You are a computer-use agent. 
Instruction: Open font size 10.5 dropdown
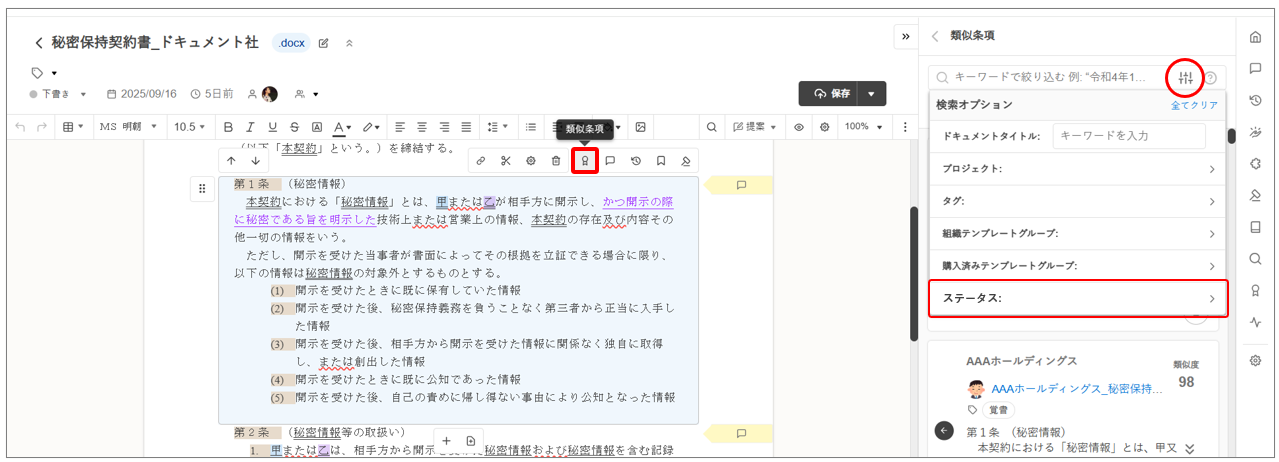(x=189, y=127)
